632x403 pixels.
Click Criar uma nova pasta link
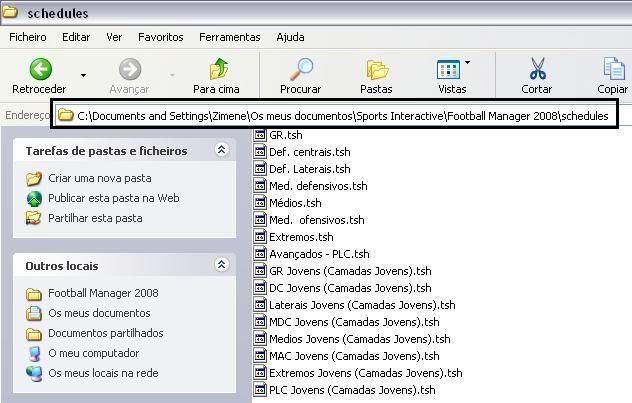coord(100,178)
